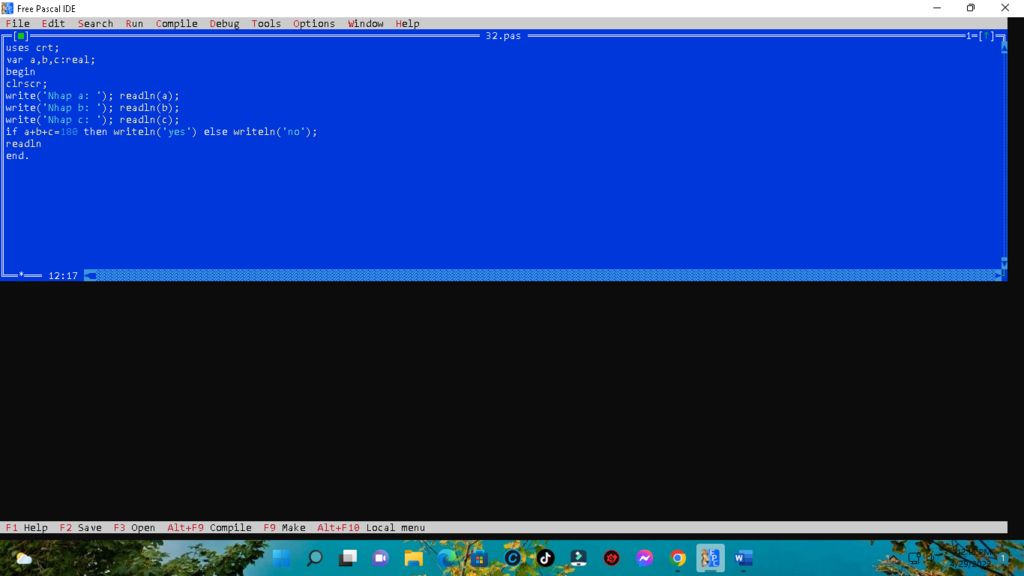The image size is (1024, 576).
Task: Place the cursor on the 'begin' line
Action: [x=20, y=72]
